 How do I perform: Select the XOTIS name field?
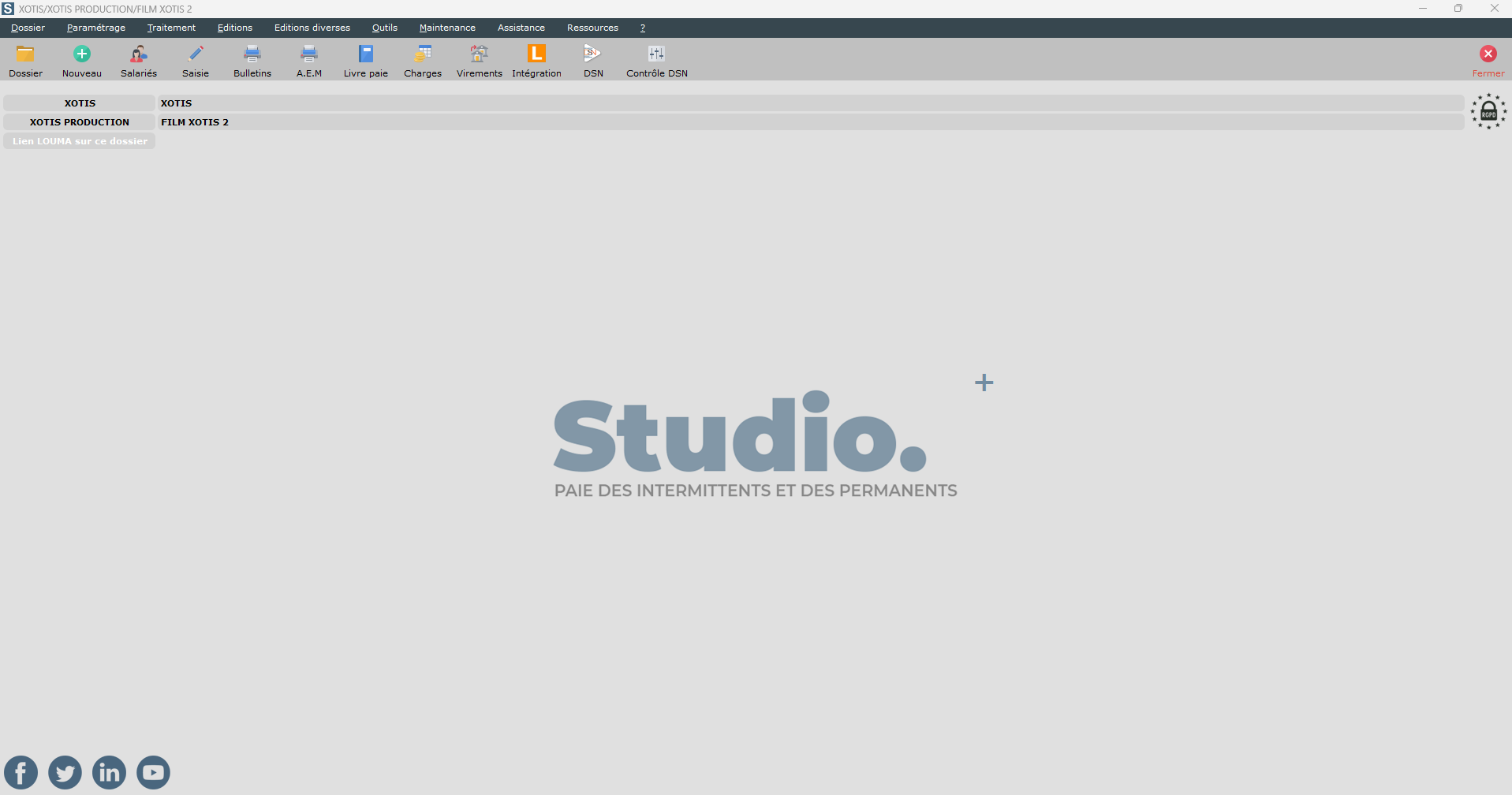(x=811, y=103)
